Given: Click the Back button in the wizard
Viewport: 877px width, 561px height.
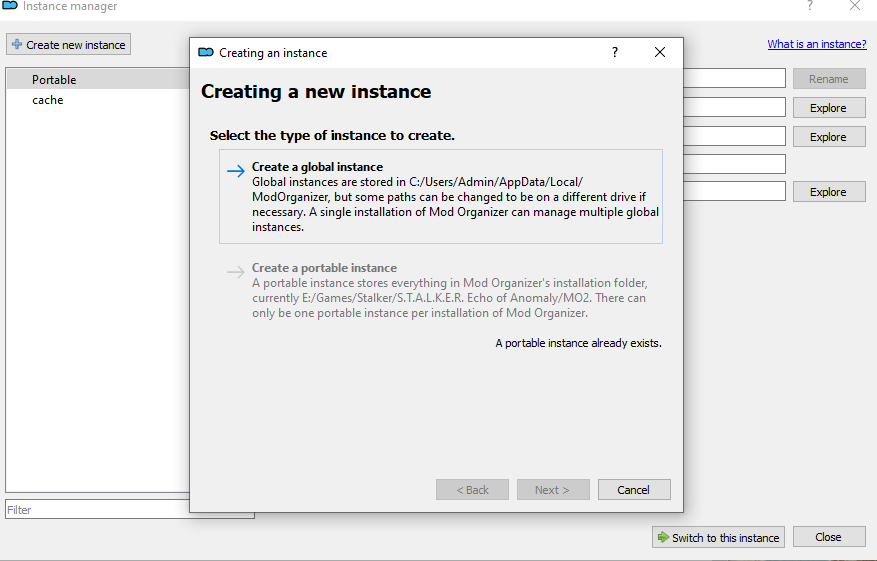Looking at the screenshot, I should point(473,490).
